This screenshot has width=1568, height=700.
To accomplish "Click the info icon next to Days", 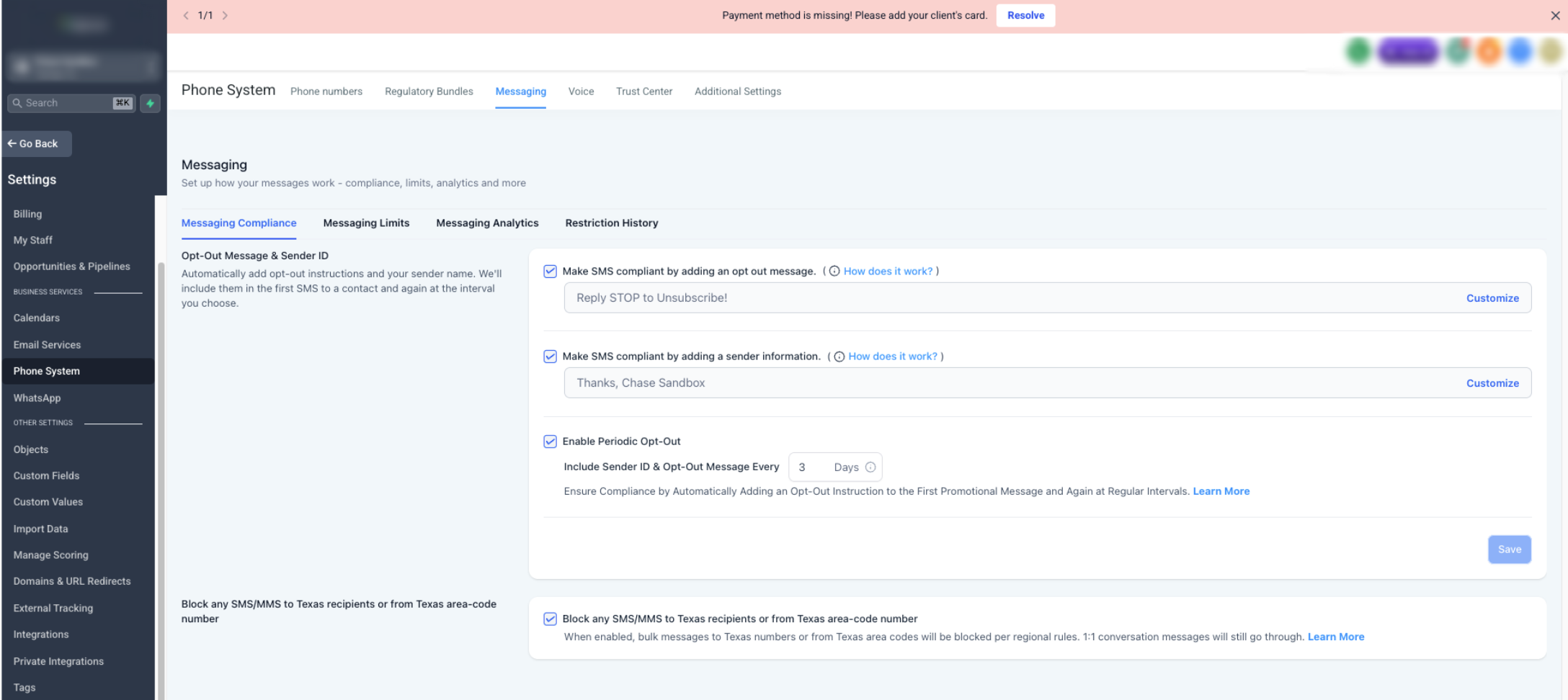I will 870,467.
